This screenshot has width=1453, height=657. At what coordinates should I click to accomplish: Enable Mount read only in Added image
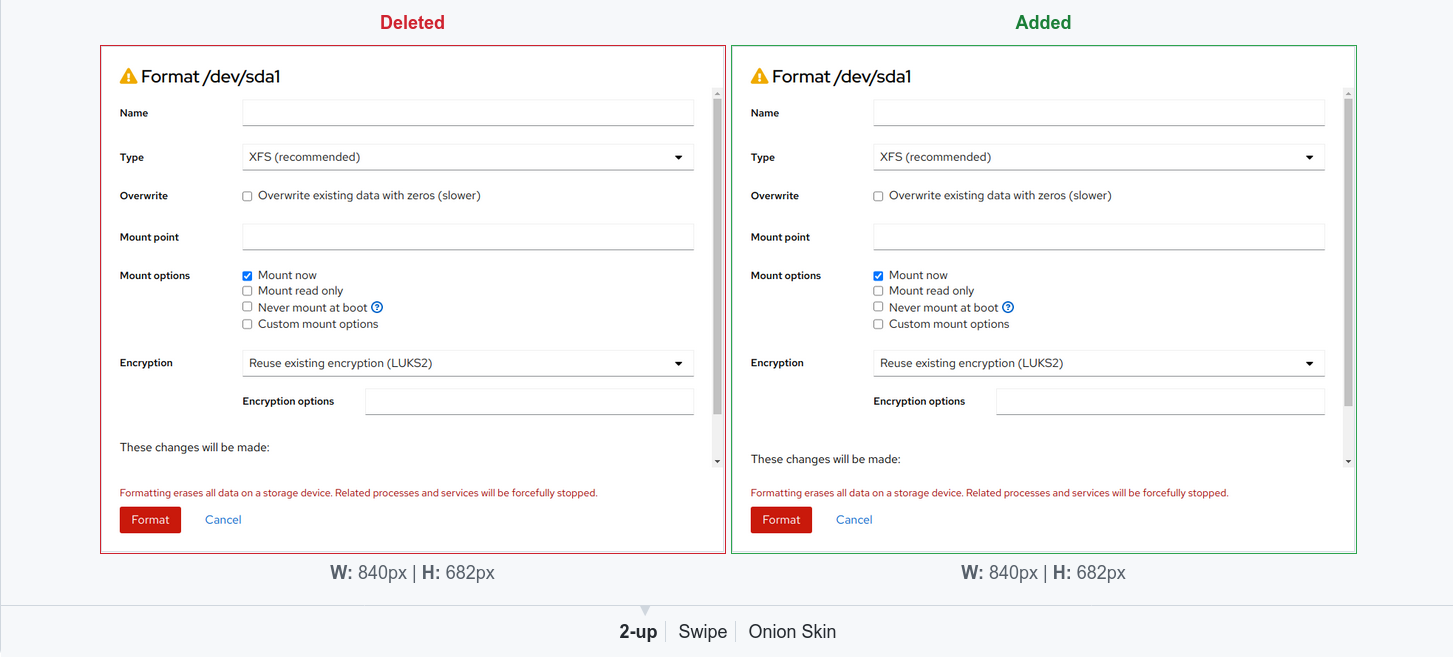878,291
